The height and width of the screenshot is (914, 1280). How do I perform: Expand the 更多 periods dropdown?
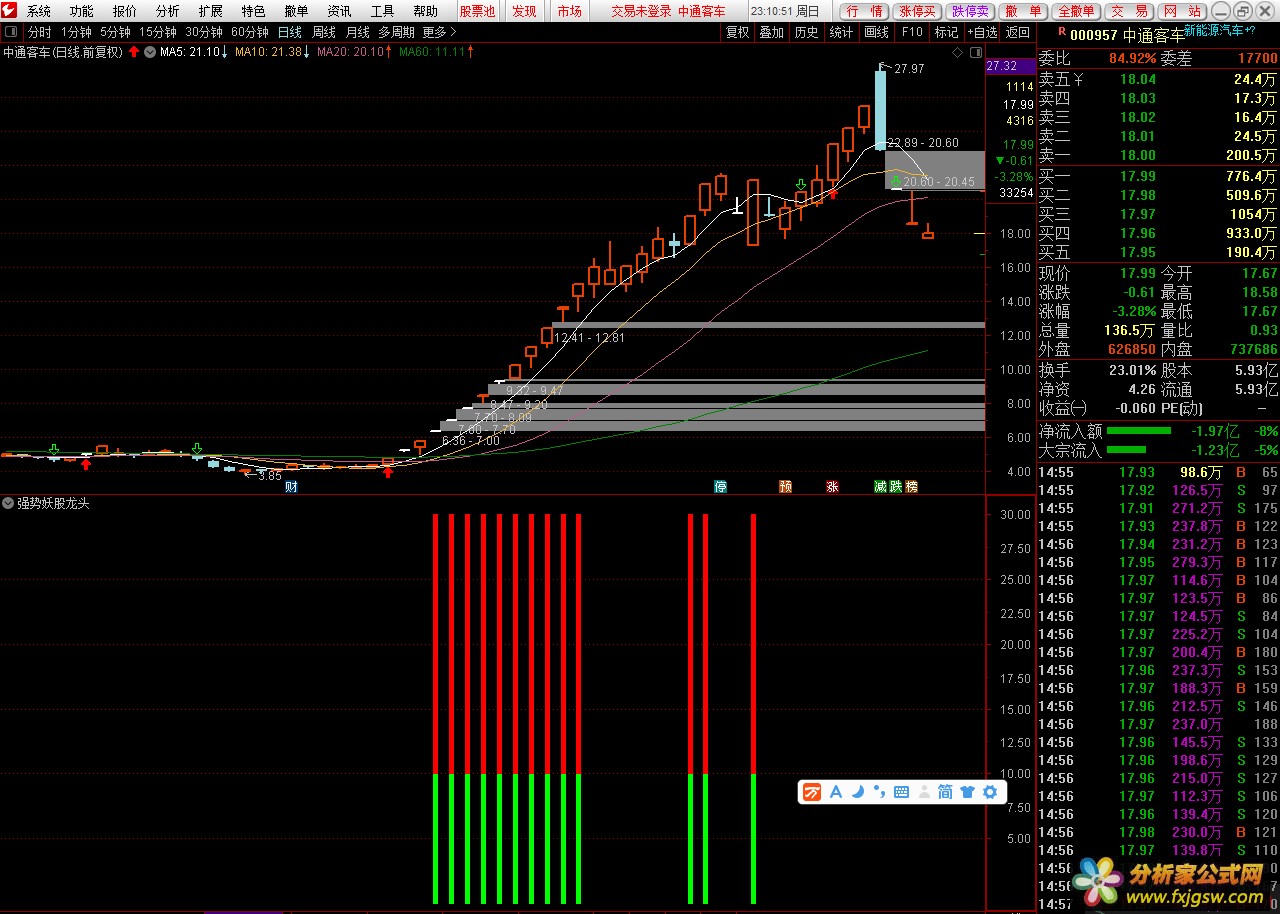pyautogui.click(x=440, y=32)
